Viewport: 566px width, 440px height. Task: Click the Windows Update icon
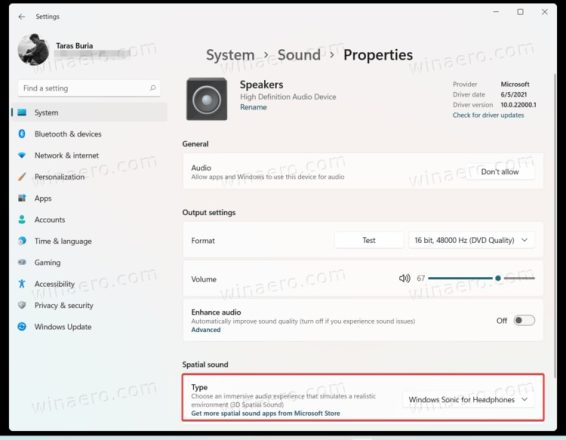[22, 327]
